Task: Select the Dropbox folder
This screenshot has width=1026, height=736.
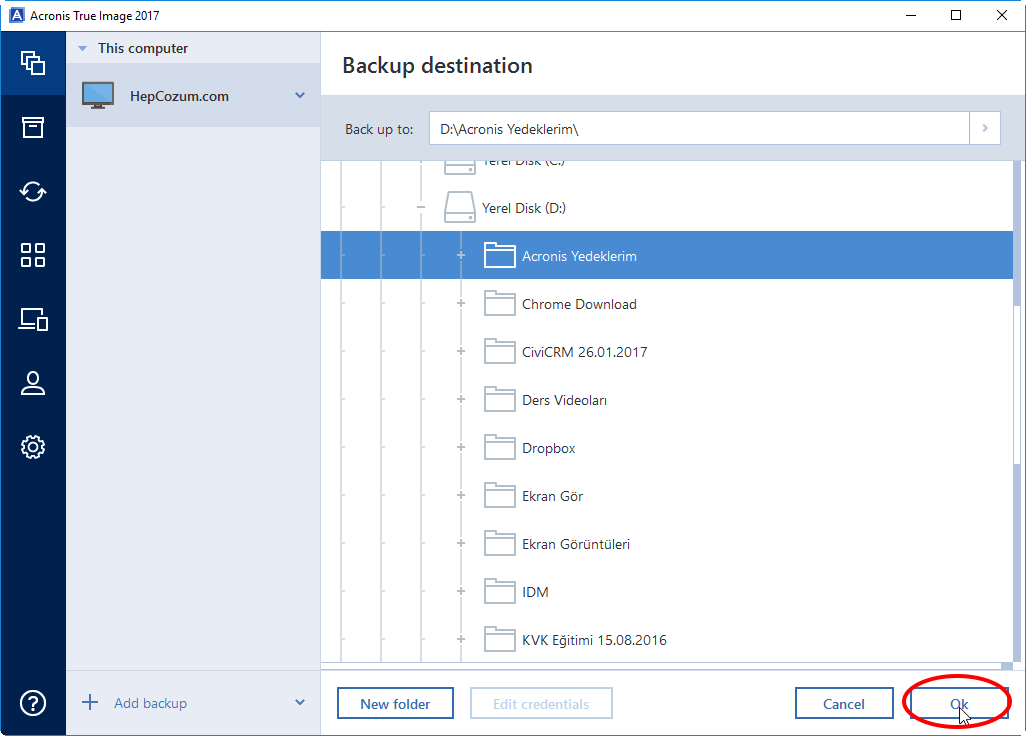Action: point(548,448)
